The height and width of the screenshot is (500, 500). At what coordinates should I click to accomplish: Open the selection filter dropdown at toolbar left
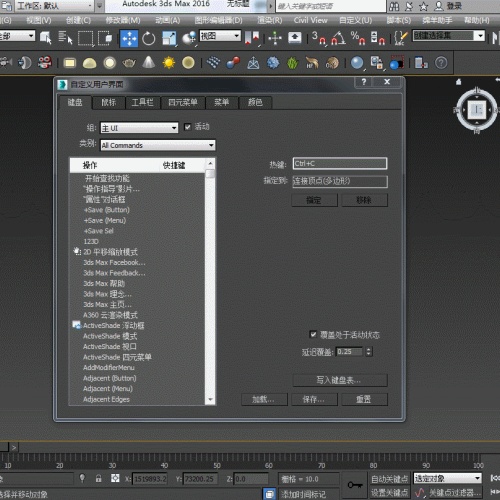tap(17, 36)
